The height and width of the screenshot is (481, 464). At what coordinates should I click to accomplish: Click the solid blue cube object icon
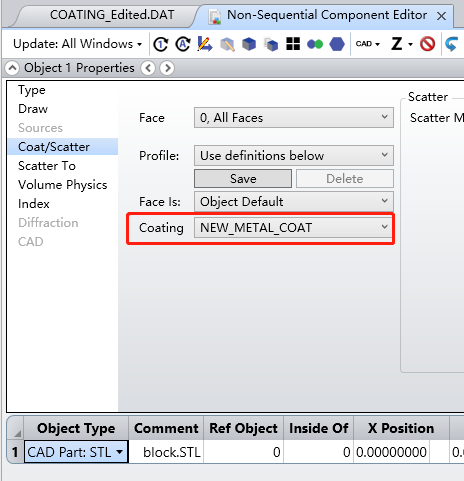249,44
